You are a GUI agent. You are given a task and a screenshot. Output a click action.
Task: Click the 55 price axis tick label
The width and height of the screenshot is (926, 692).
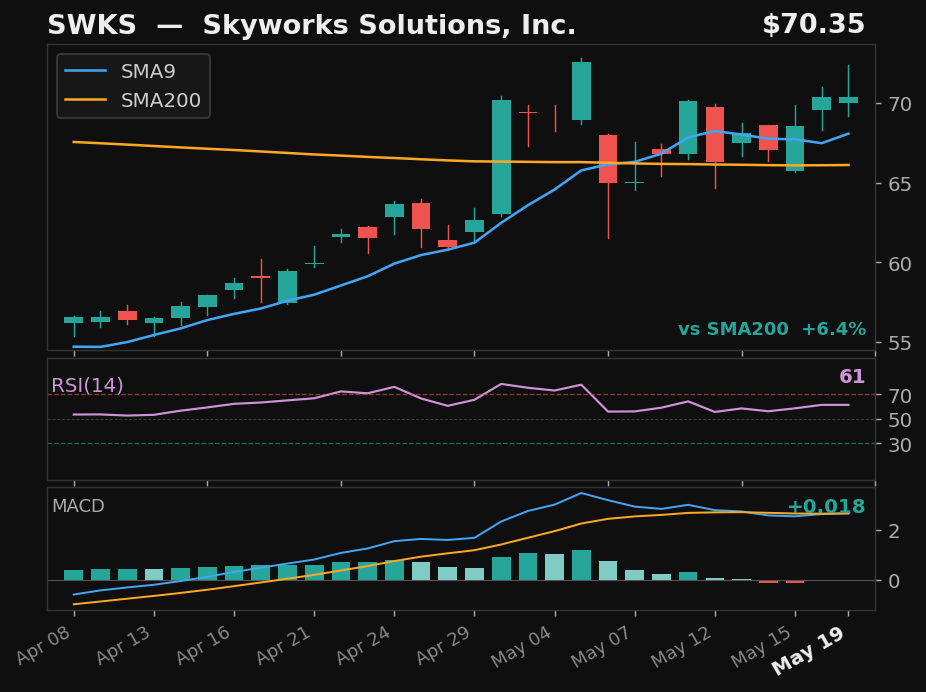click(x=899, y=343)
